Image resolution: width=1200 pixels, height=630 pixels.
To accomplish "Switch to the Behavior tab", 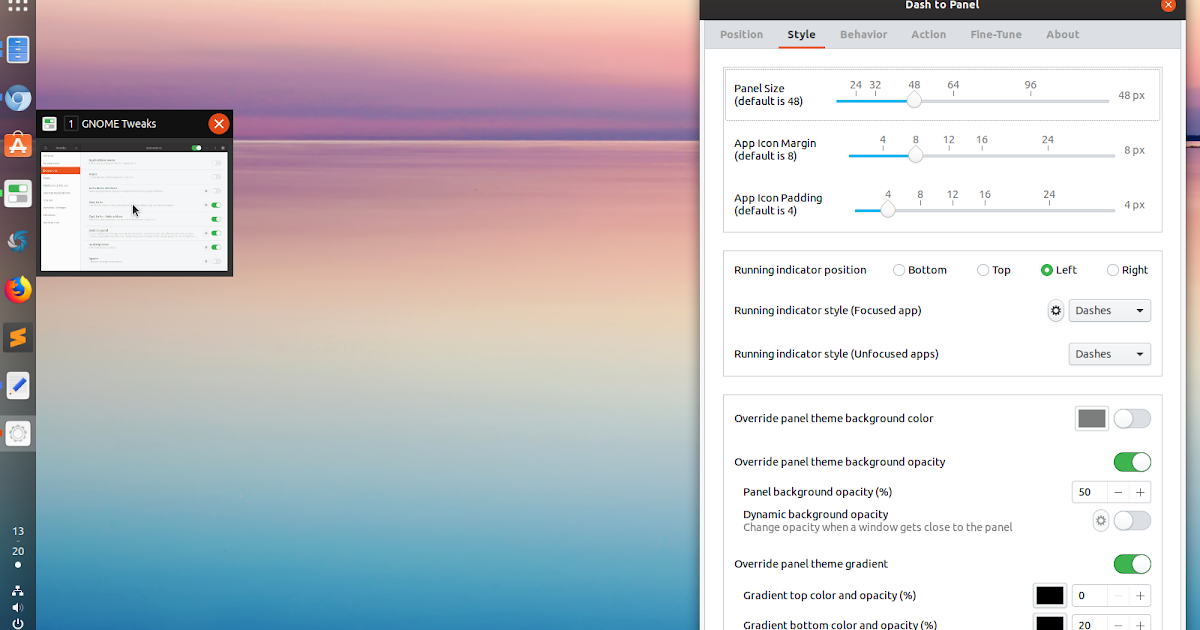I will pyautogui.click(x=863, y=34).
